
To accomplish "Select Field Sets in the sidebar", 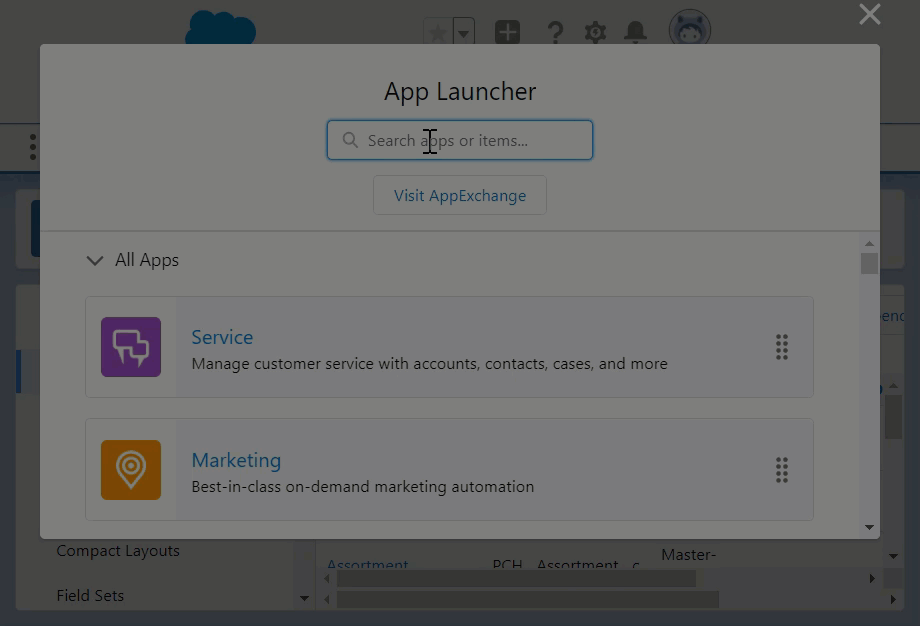I will click(x=90, y=595).
